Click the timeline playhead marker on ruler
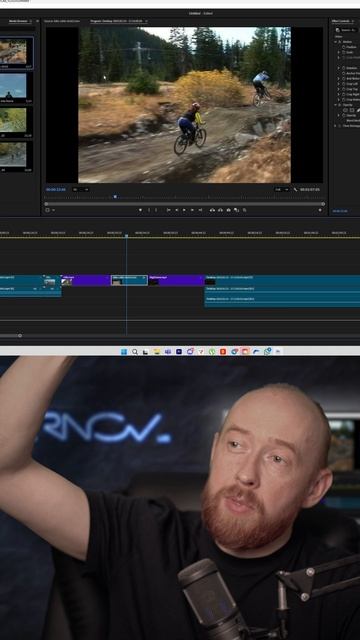The width and height of the screenshot is (360, 640). (x=126, y=236)
